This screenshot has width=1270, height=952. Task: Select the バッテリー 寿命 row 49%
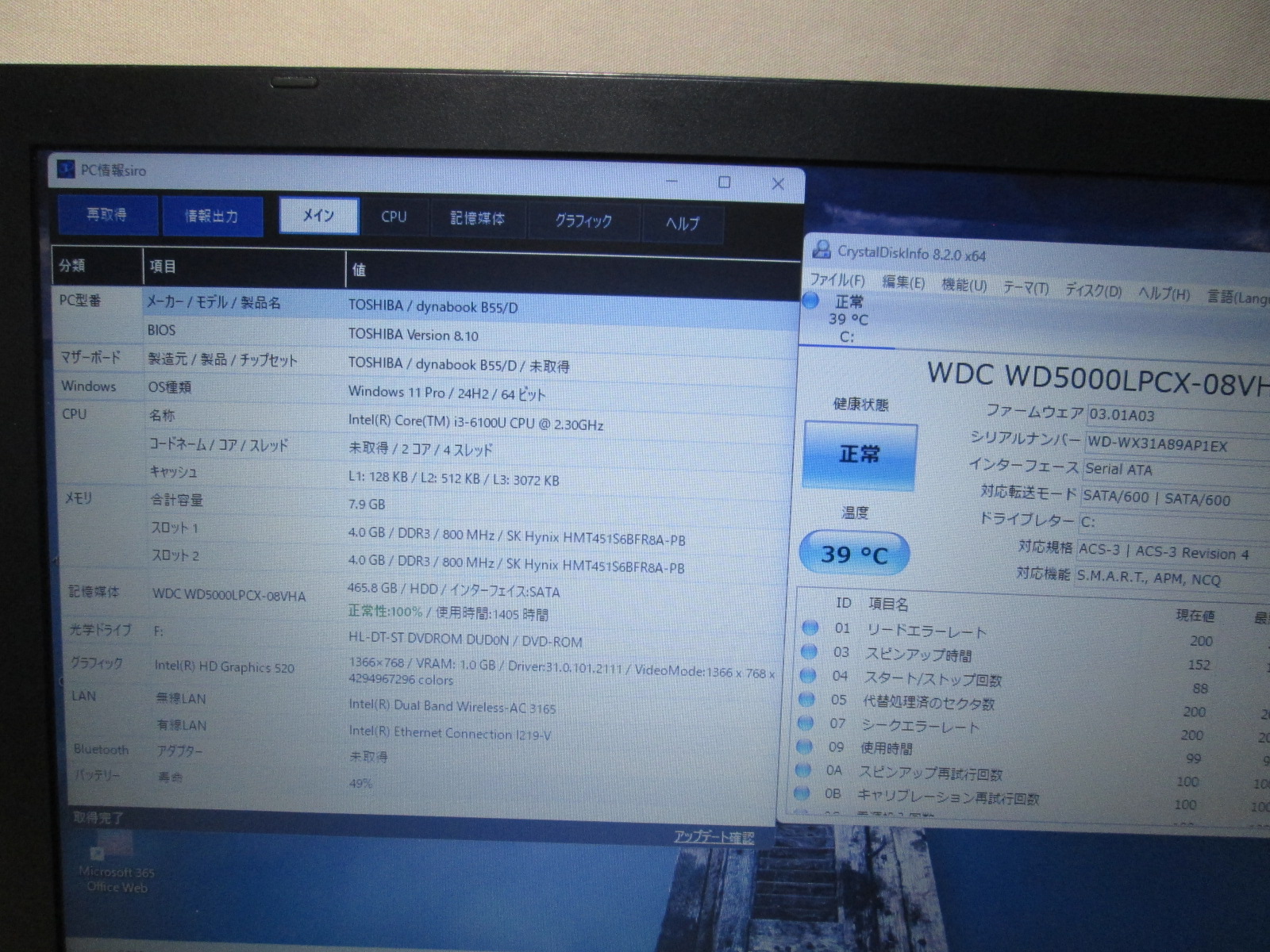(422, 780)
